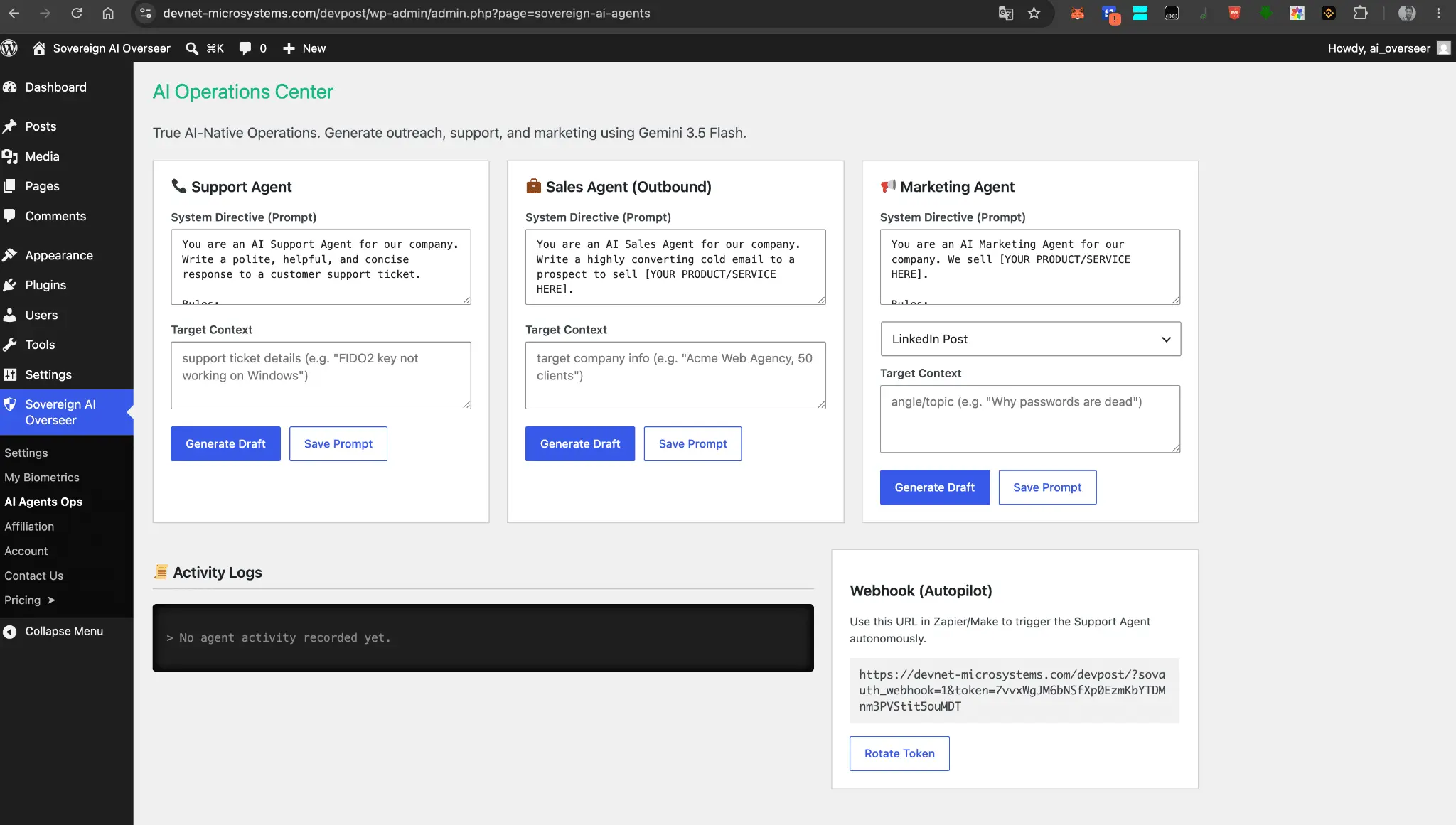Open the Contact Us submenu item

click(34, 576)
